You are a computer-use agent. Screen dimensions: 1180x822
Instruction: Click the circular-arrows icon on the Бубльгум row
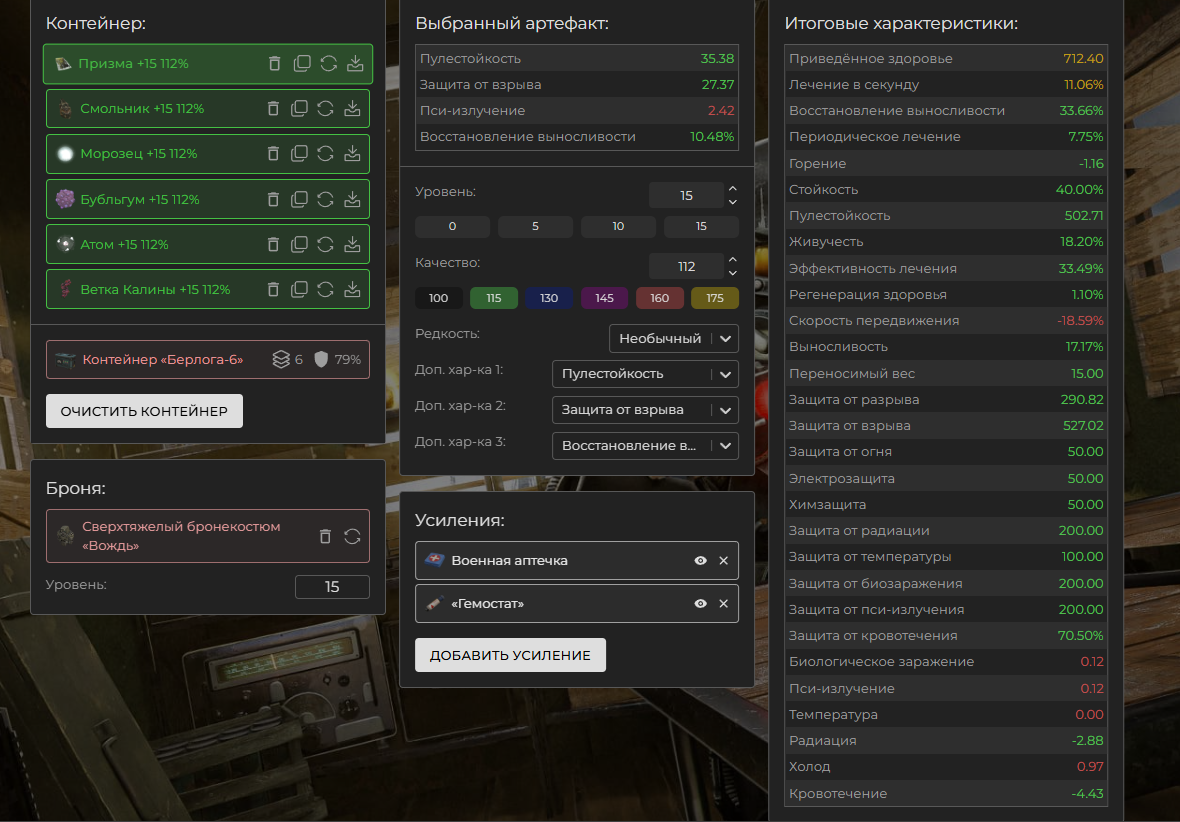point(325,199)
